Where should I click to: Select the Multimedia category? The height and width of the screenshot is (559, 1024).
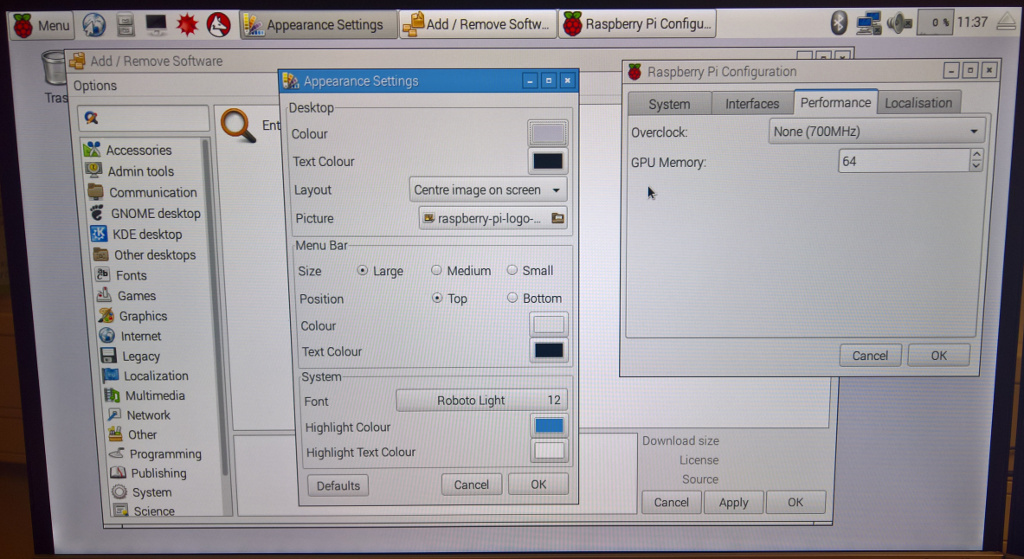coord(145,395)
